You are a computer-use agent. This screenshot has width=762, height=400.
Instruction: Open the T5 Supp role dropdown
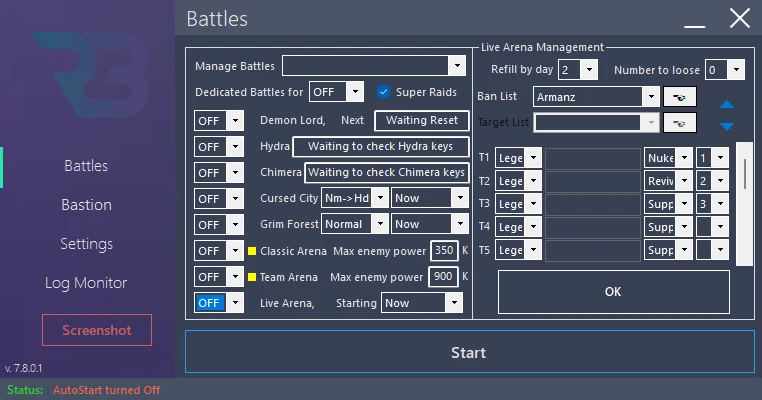pyautogui.click(x=668, y=250)
